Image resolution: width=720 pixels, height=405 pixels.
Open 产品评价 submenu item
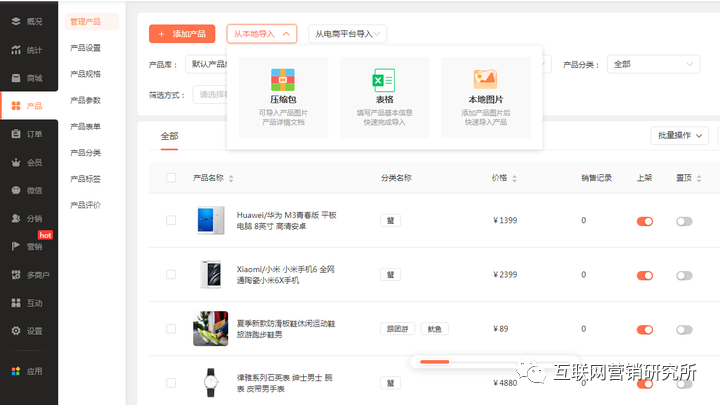pos(85,205)
